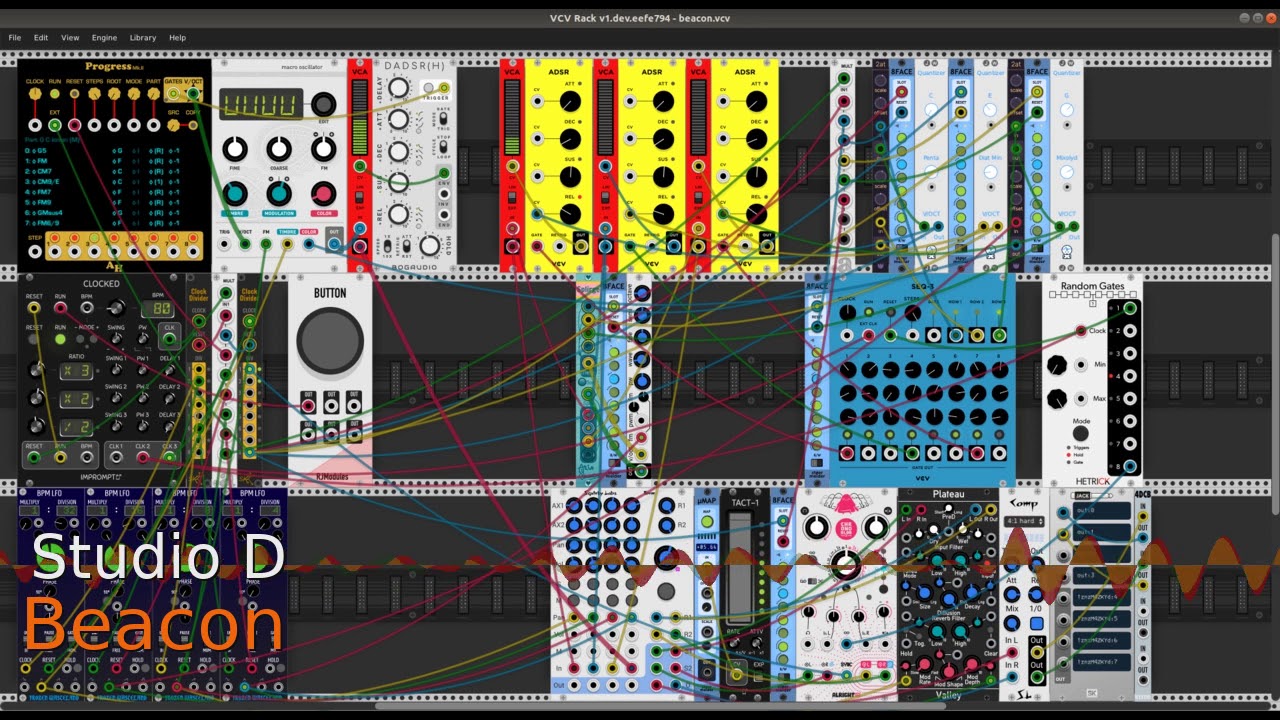Click the Random Gates Max knob

tap(1058, 400)
